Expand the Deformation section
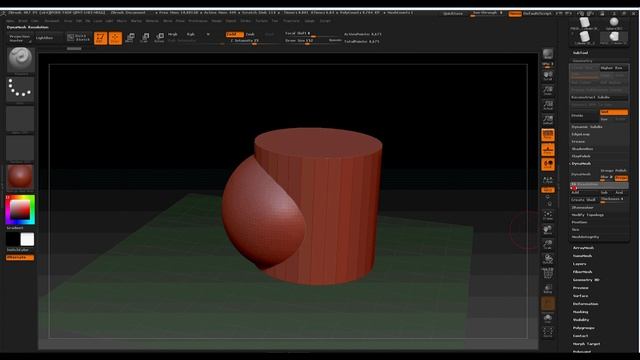Screen dimensions: 640x360 [x=585, y=304]
